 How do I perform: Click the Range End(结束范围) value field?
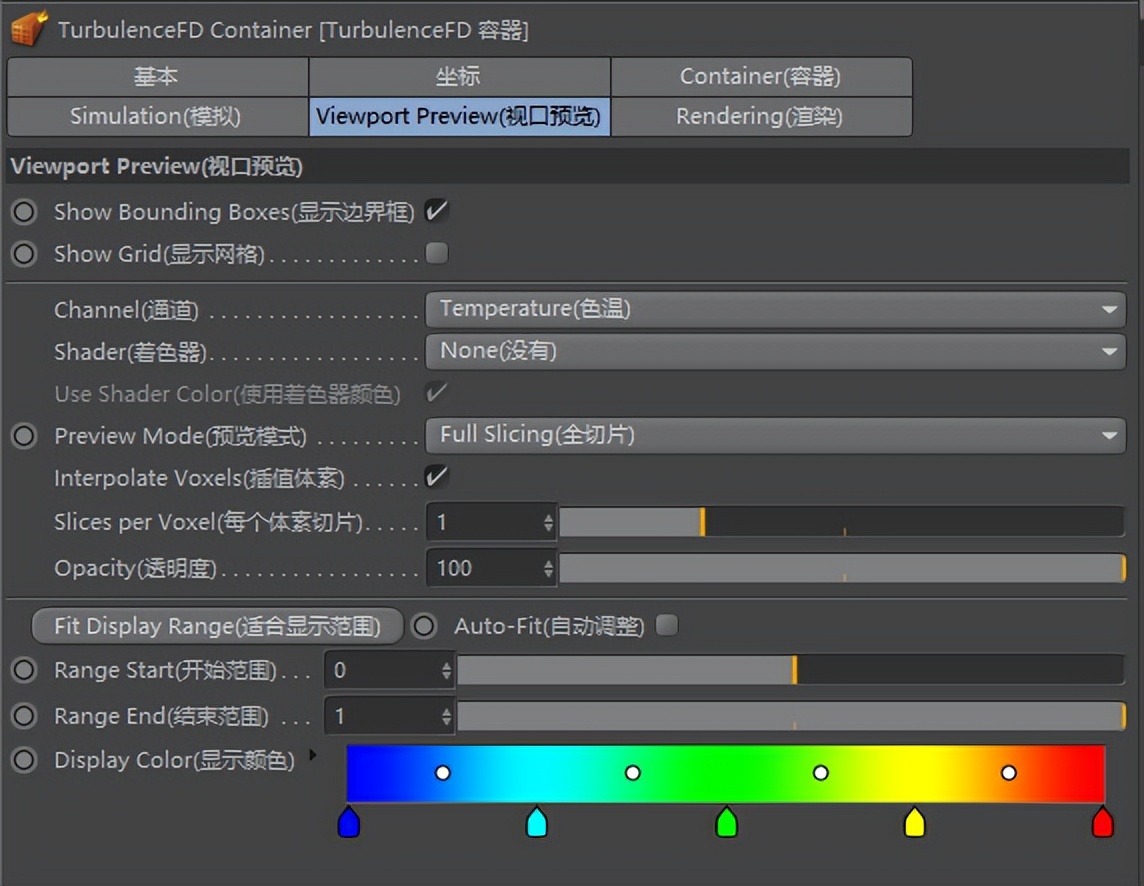click(x=385, y=716)
